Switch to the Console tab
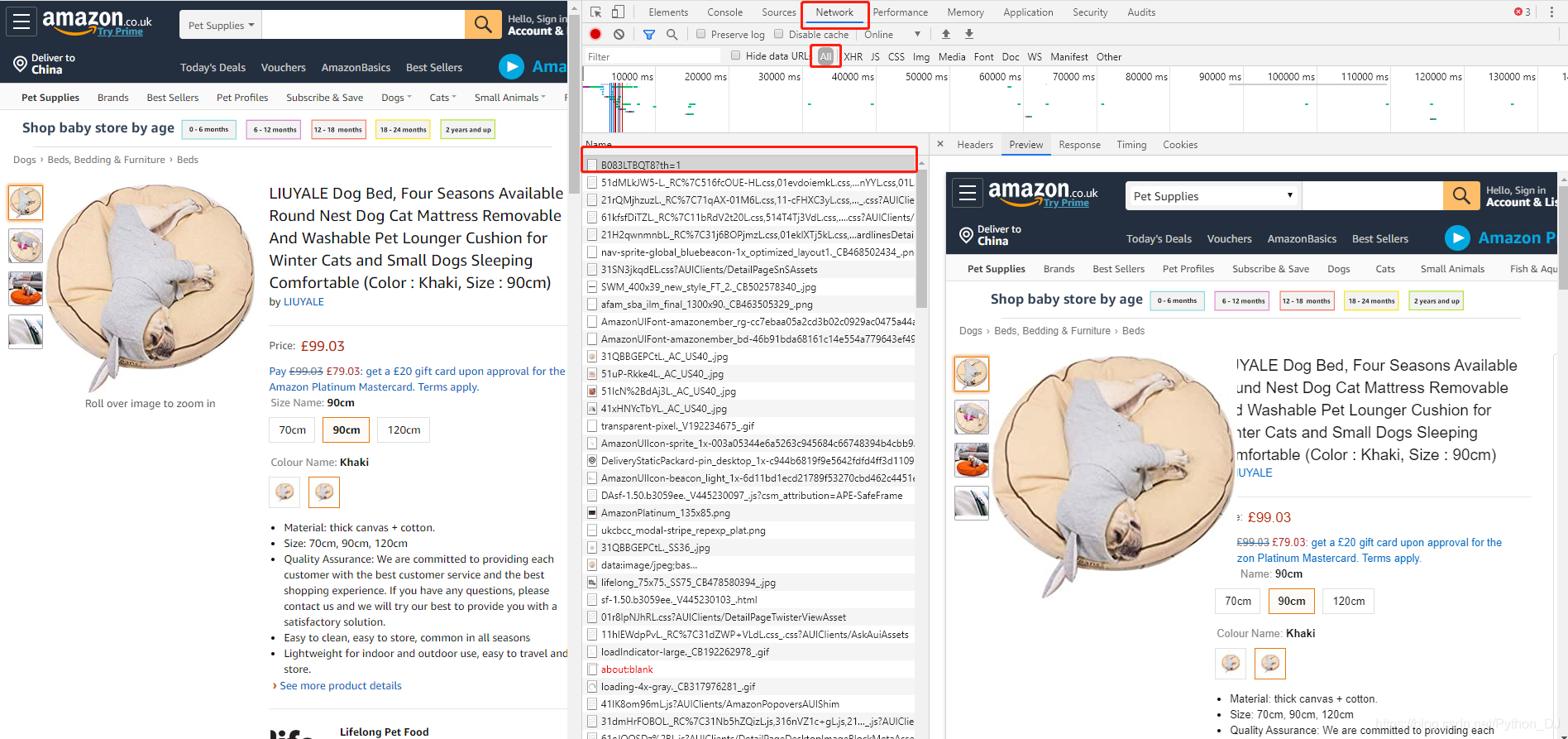This screenshot has width=1568, height=739. (725, 12)
